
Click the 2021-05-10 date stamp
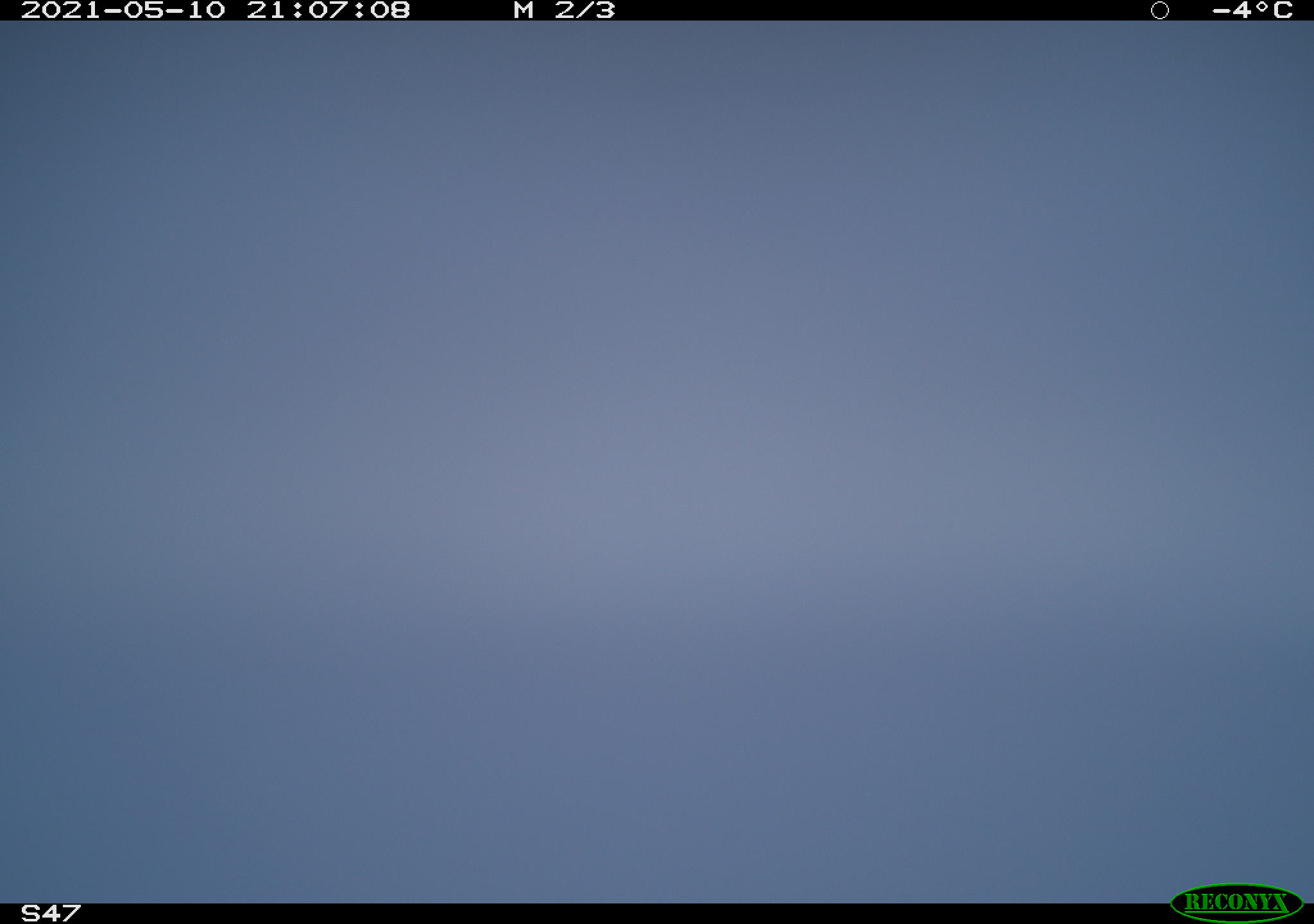click(123, 10)
